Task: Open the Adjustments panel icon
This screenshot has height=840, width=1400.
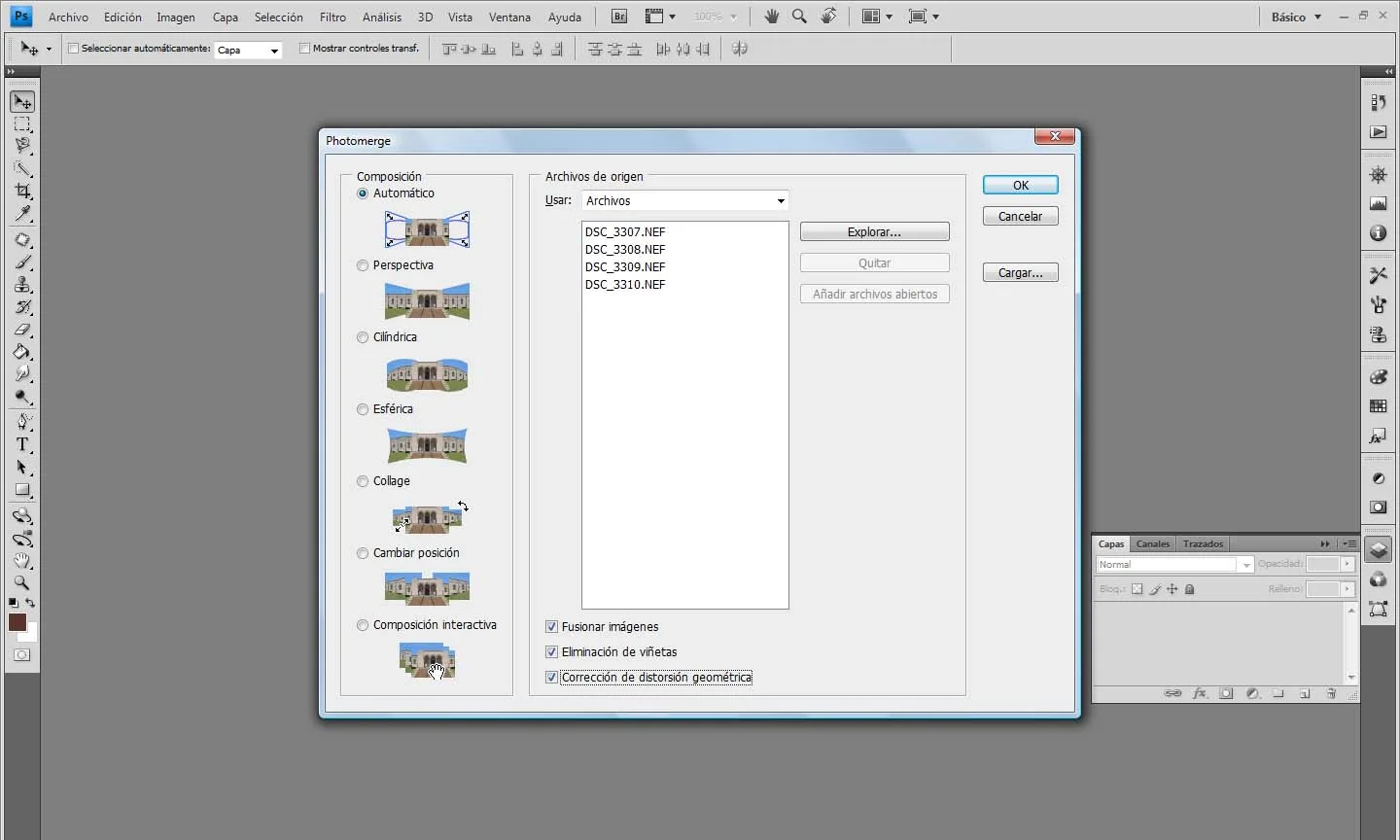Action: [x=1379, y=478]
